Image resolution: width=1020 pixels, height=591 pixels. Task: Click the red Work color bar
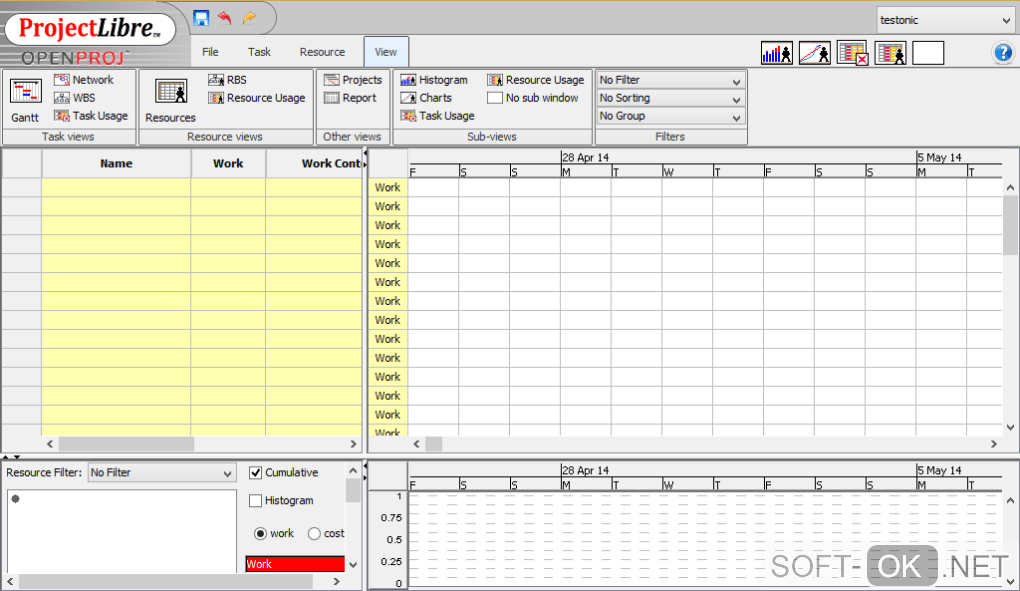pyautogui.click(x=295, y=564)
